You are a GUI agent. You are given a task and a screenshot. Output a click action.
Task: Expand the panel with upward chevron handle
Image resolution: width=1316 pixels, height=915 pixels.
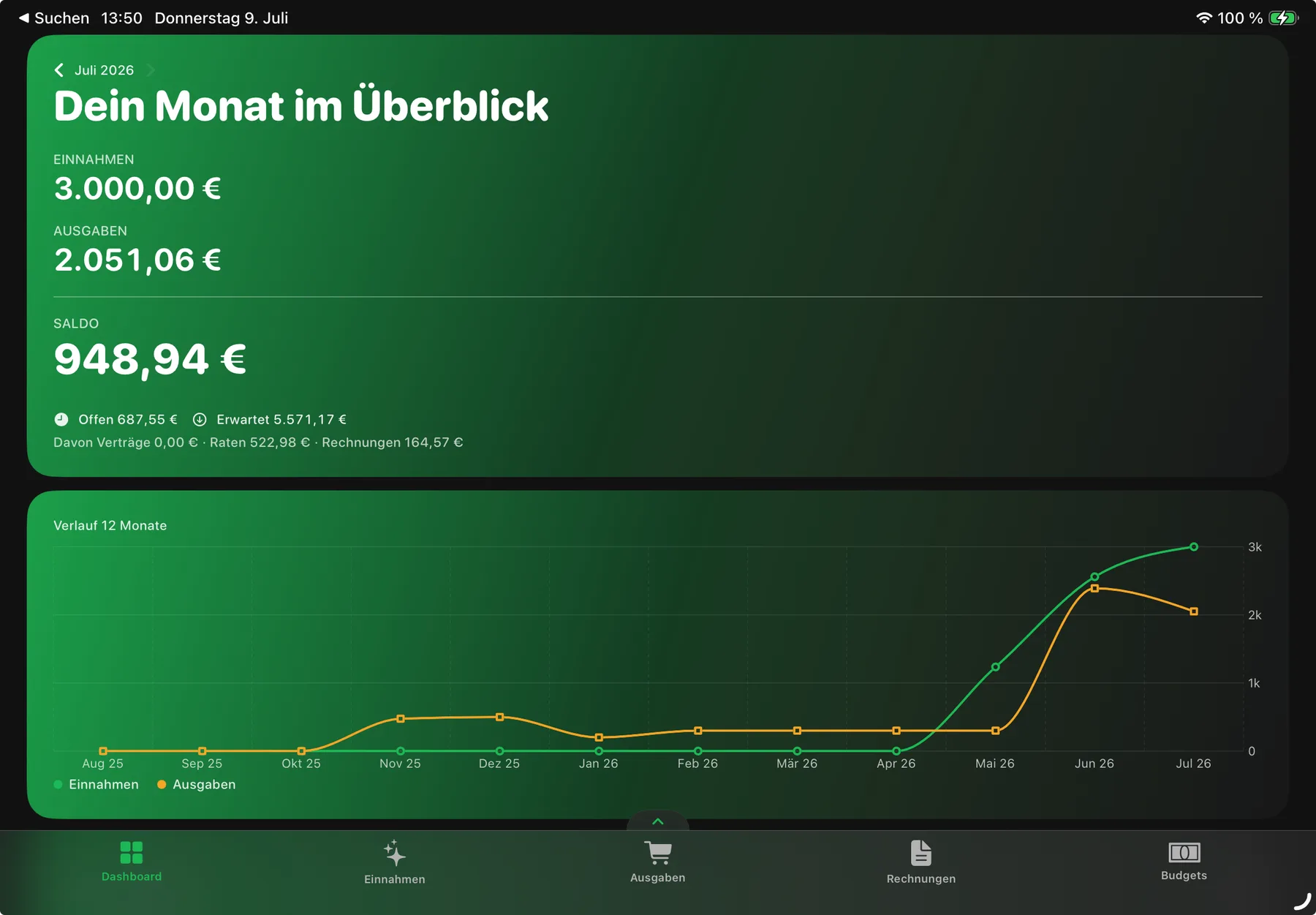click(658, 821)
